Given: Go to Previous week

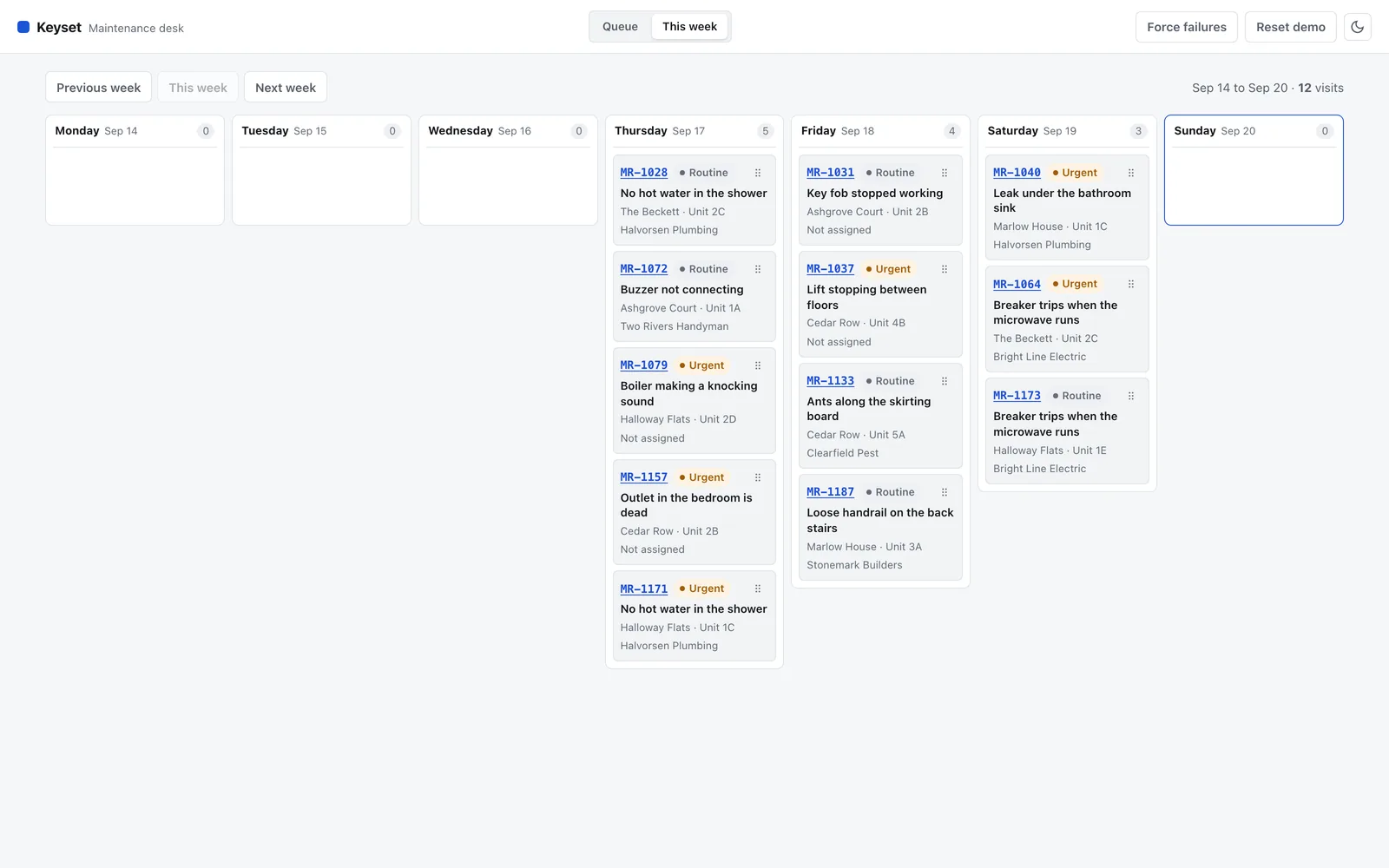Looking at the screenshot, I should click(x=98, y=88).
